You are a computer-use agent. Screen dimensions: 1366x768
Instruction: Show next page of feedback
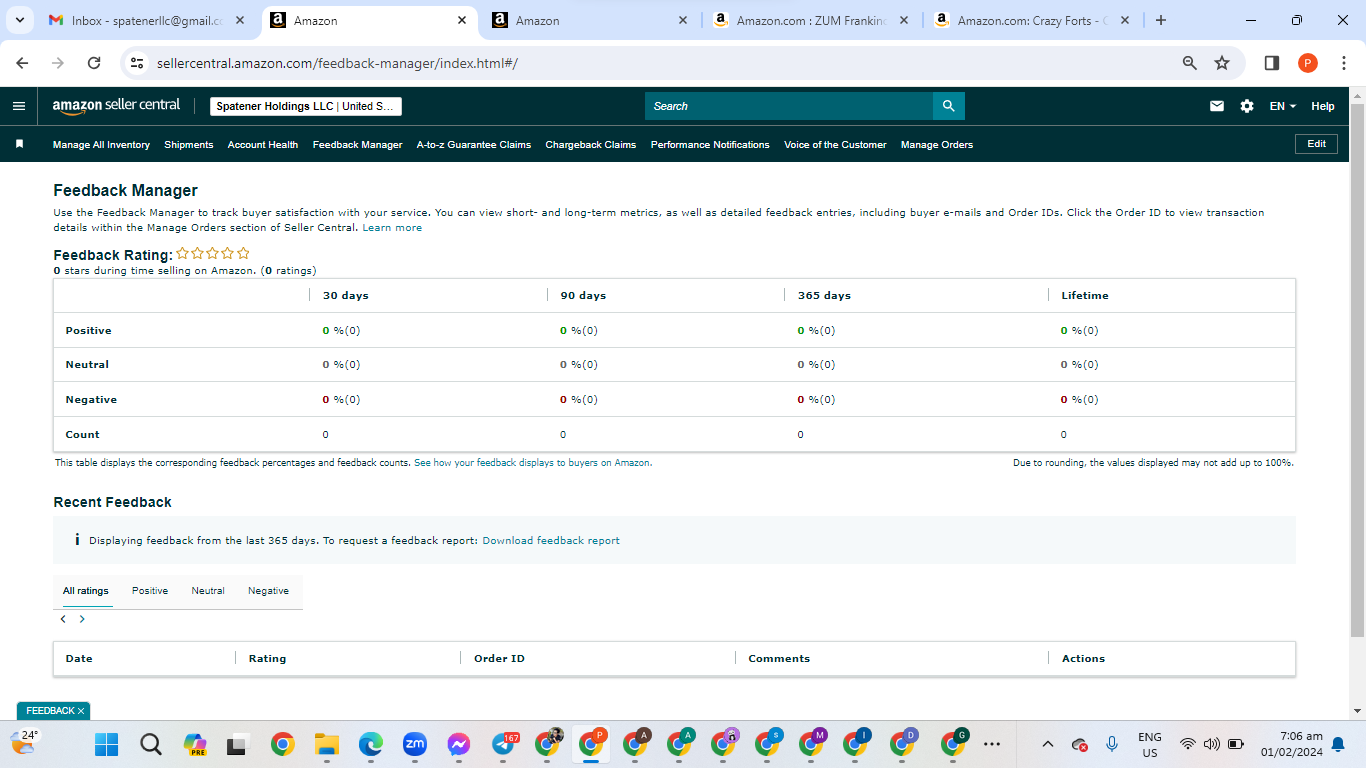coord(82,619)
